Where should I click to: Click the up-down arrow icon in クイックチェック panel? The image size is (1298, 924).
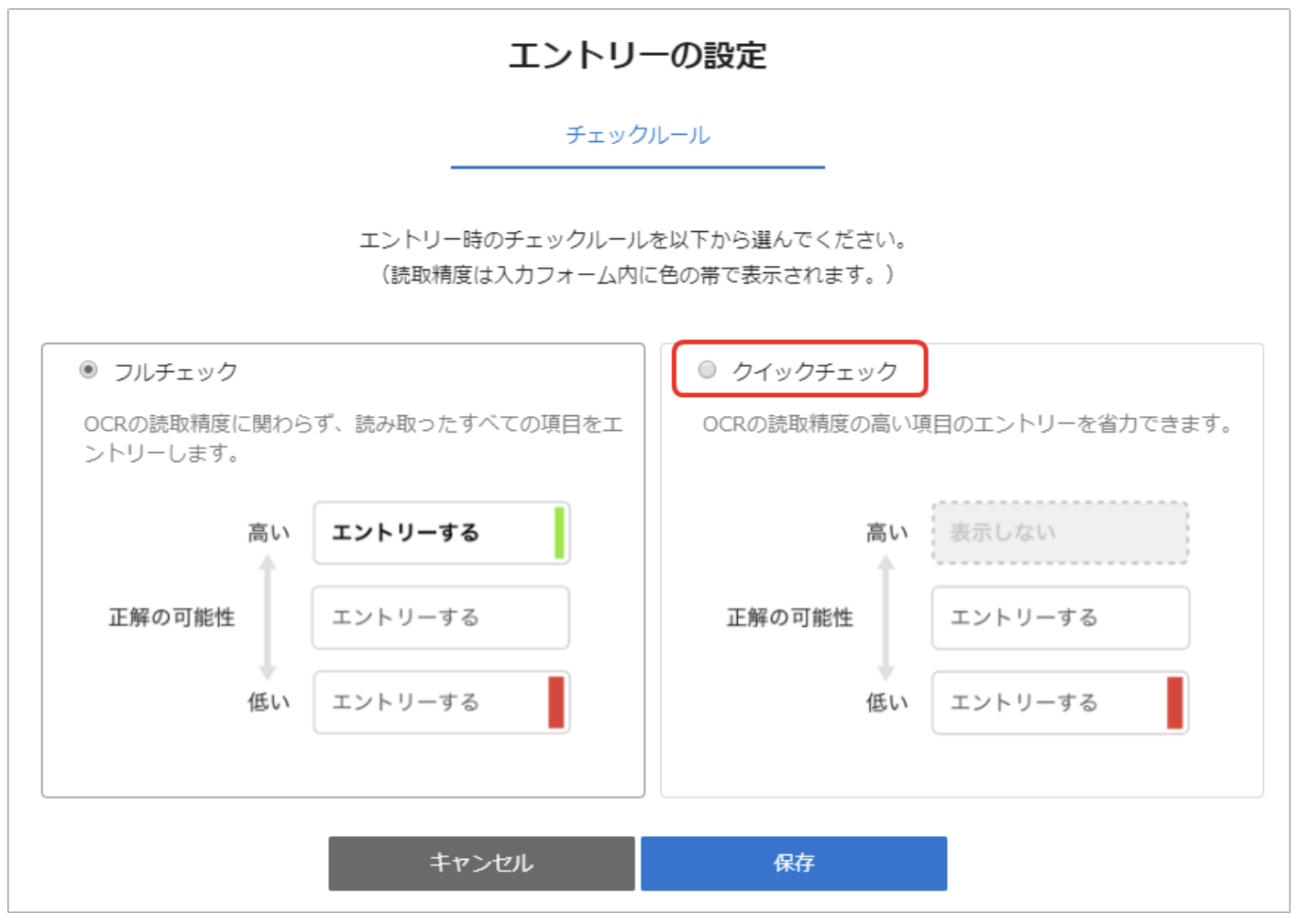coord(885,617)
